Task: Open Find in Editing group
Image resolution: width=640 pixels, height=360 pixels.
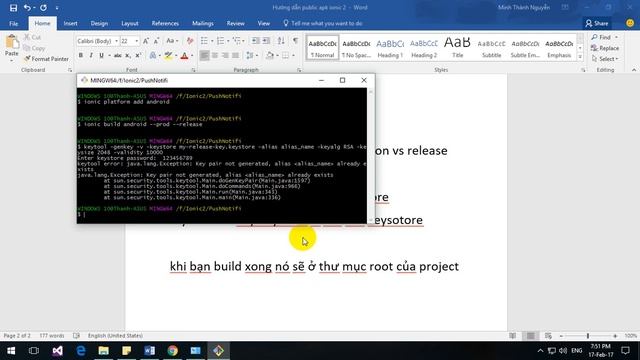Action: [601, 37]
